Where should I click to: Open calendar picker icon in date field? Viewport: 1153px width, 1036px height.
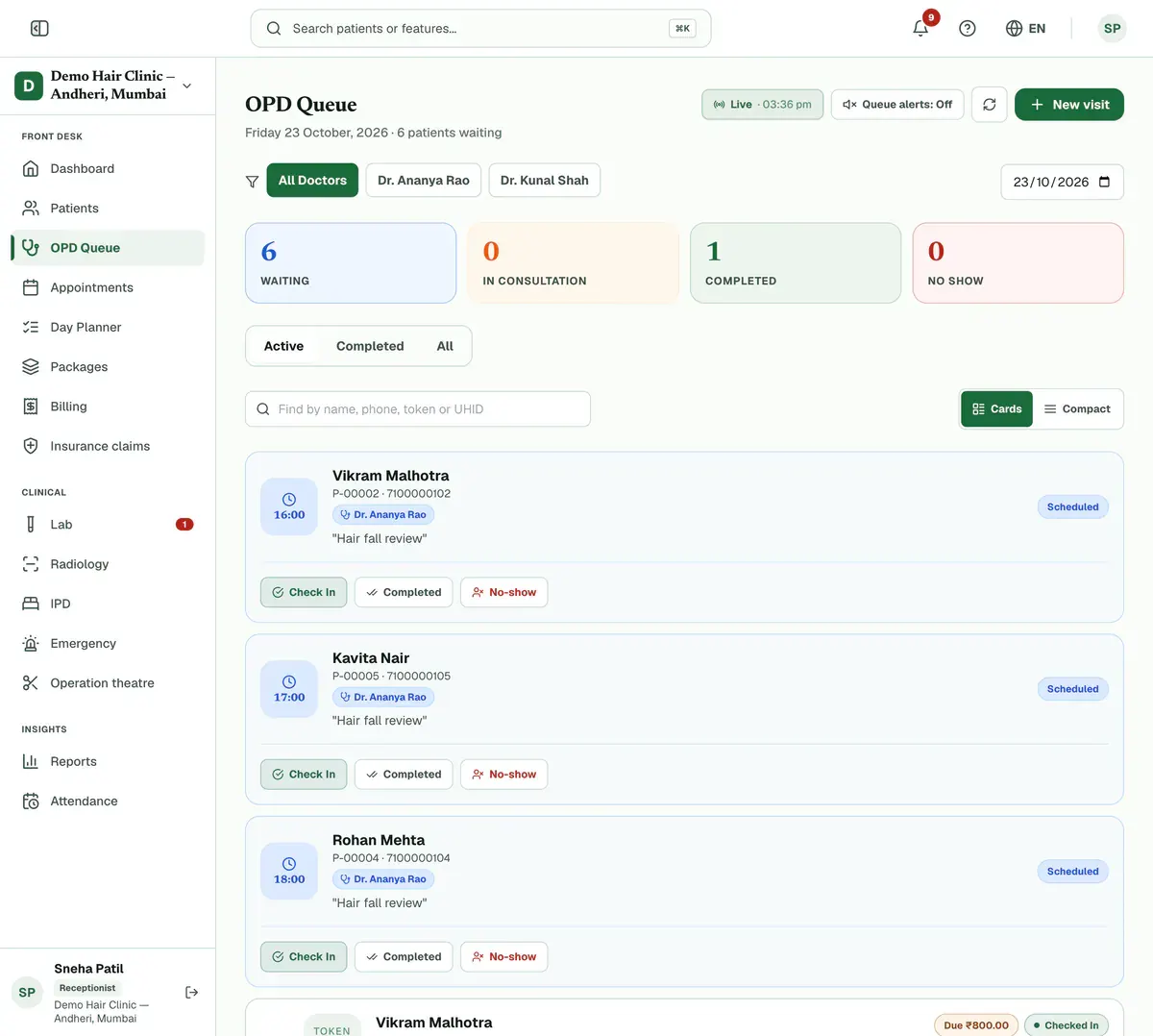tap(1104, 182)
